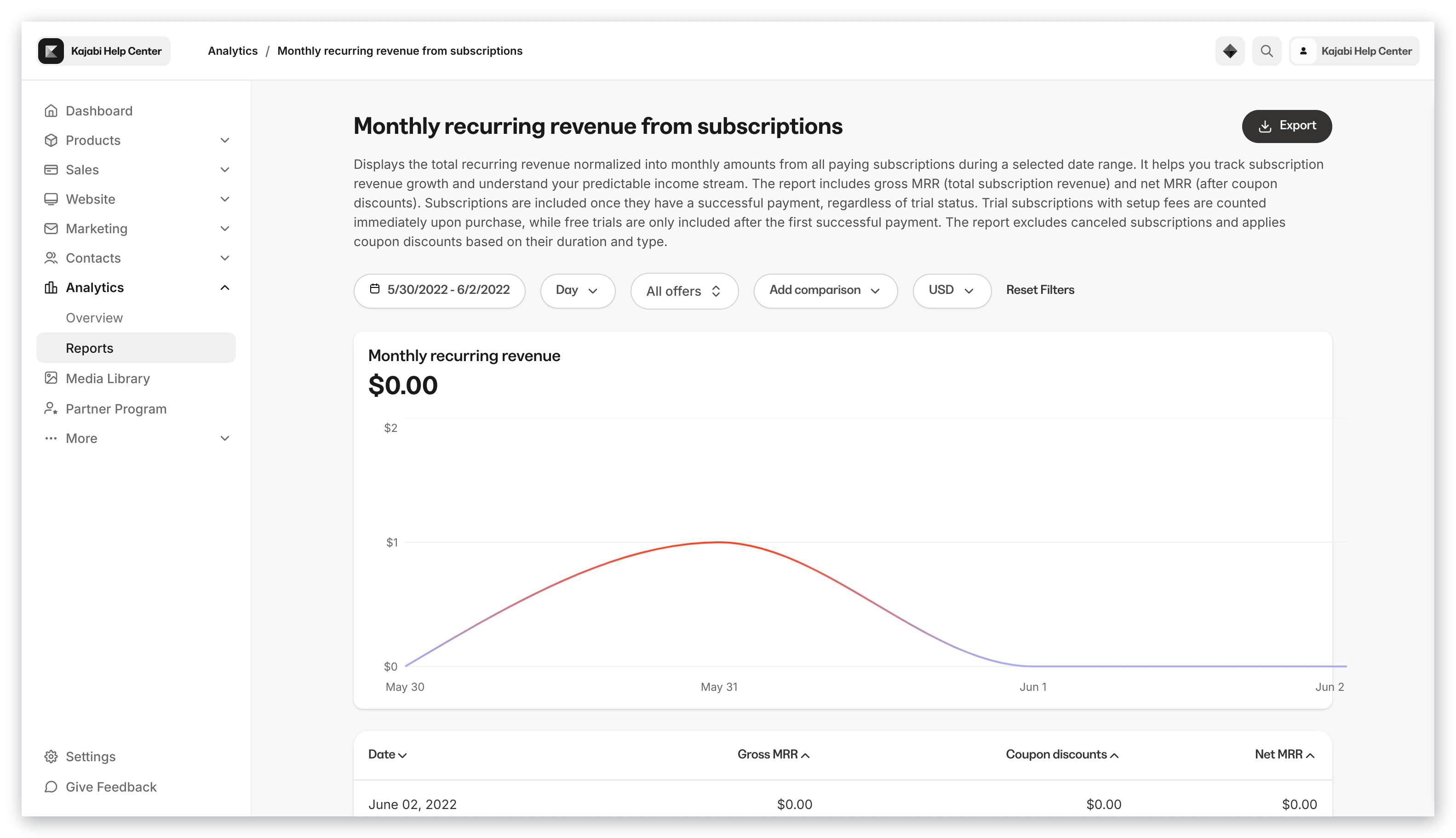This screenshot has height=838, width=1456.
Task: Click the search magnifier icon
Action: pyautogui.click(x=1266, y=51)
